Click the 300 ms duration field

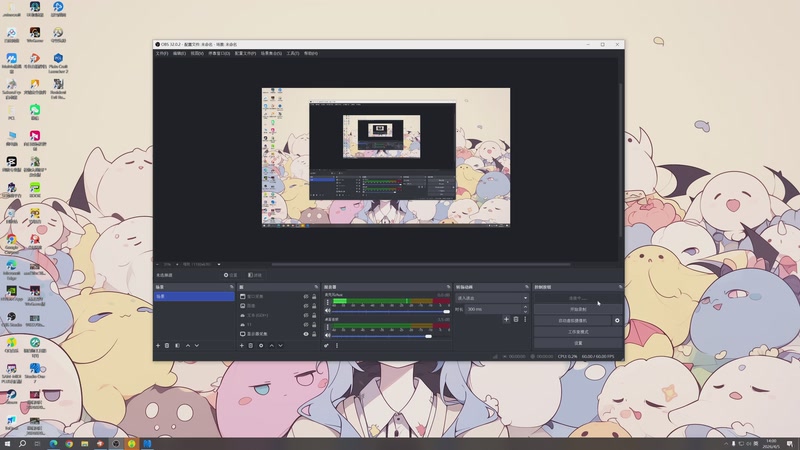coord(493,309)
